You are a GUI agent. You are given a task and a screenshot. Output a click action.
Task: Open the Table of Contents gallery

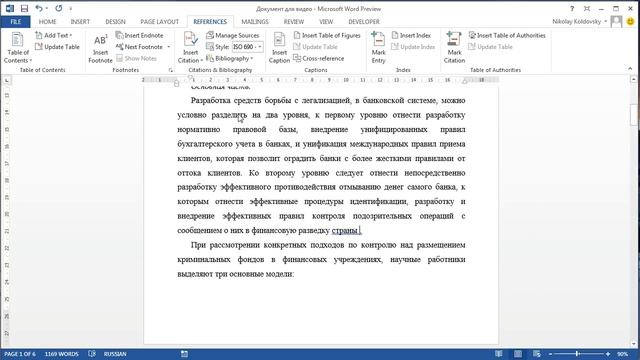click(18, 48)
